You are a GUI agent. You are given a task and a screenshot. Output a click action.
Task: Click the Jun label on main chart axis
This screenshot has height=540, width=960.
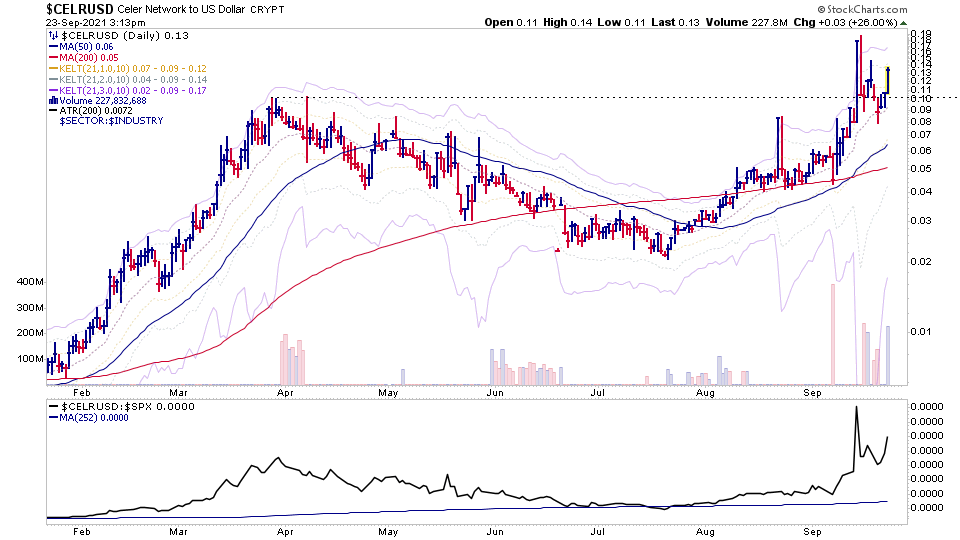tap(495, 392)
